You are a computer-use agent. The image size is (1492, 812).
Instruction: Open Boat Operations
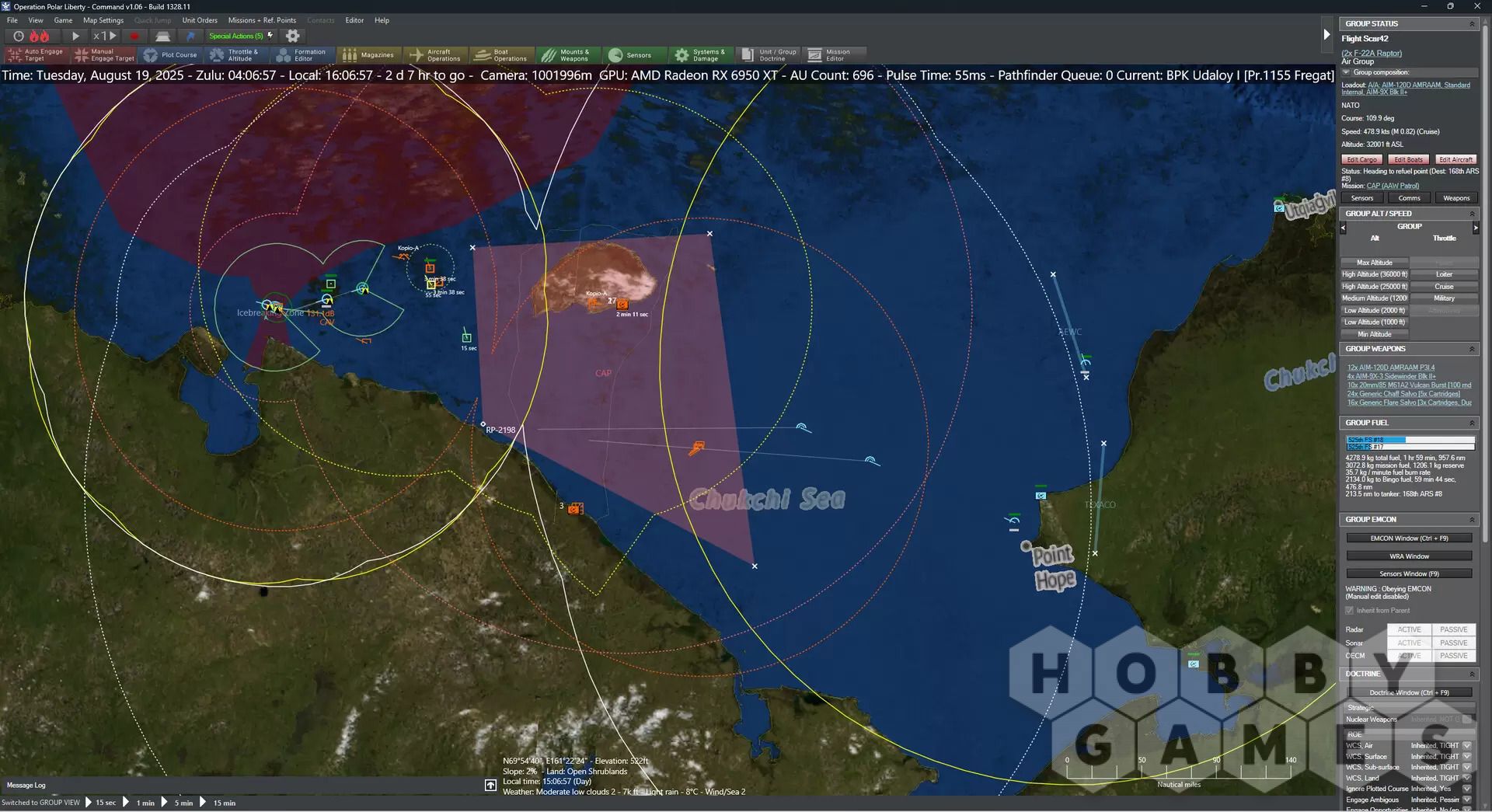click(502, 55)
